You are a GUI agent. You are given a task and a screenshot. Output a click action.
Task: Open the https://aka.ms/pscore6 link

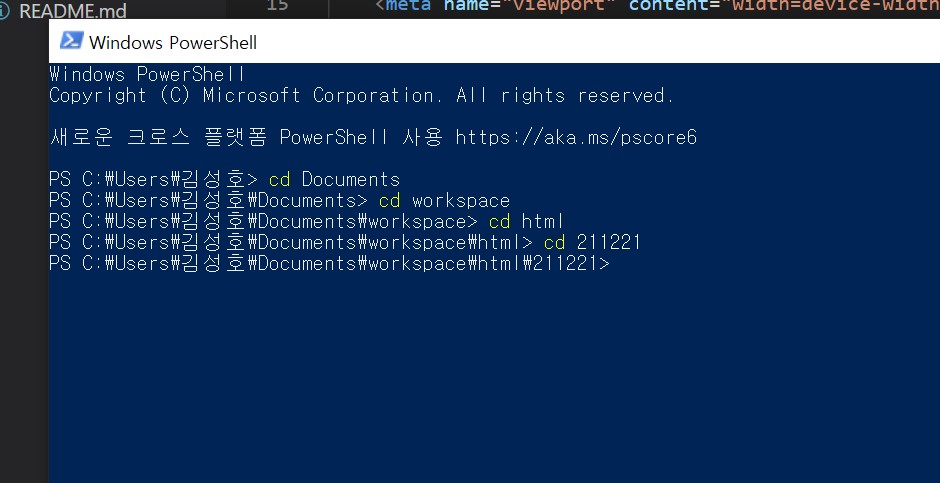point(576,138)
